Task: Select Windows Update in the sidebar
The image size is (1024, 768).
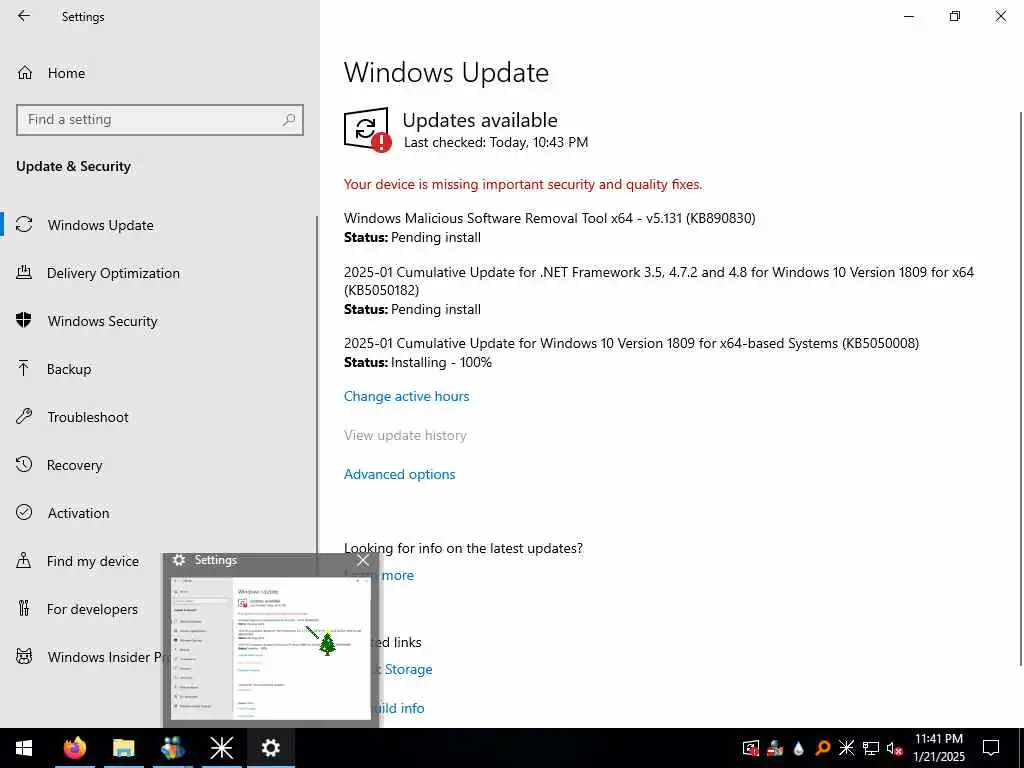Action: click(100, 225)
